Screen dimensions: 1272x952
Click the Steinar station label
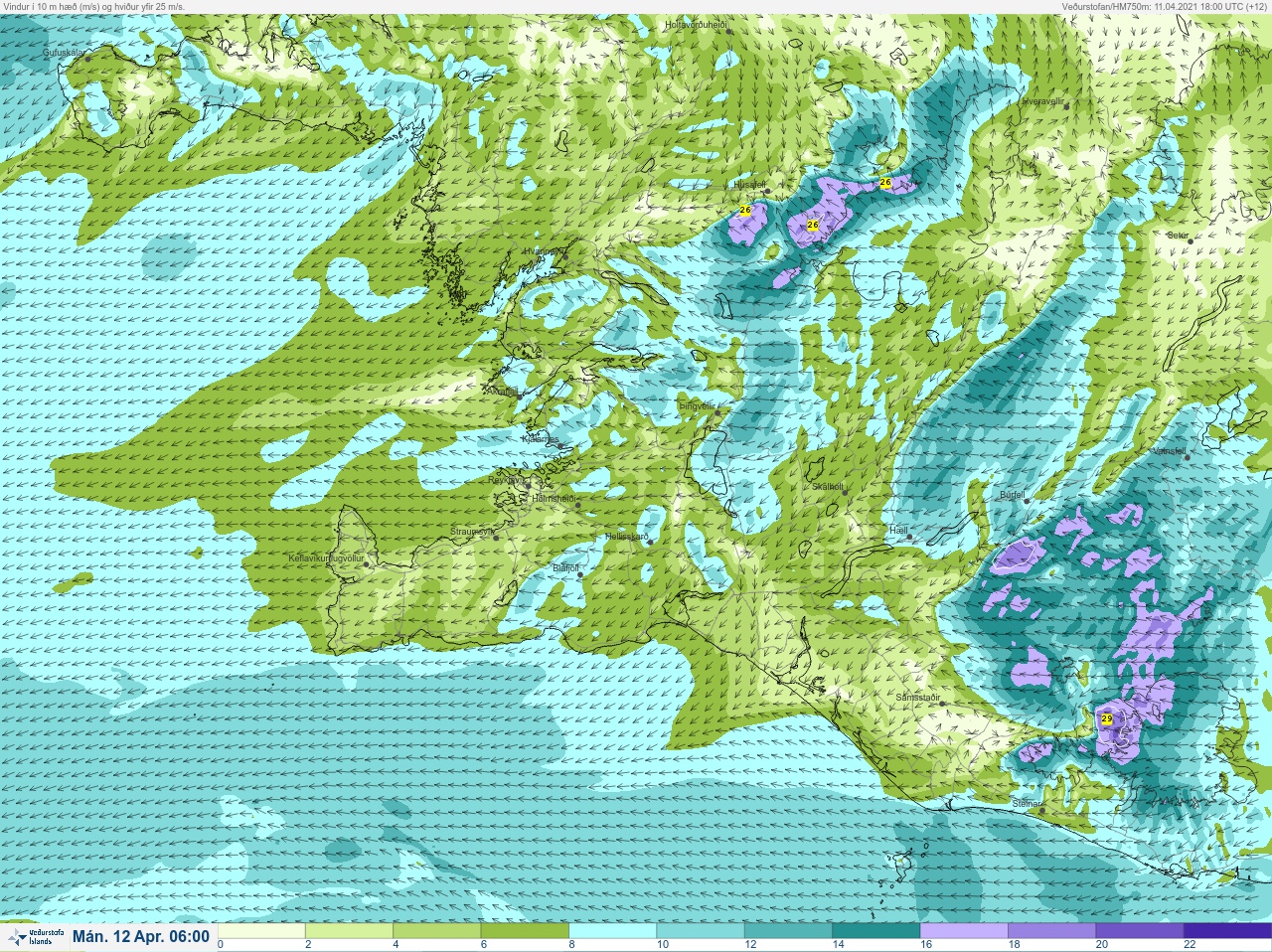tap(1025, 803)
